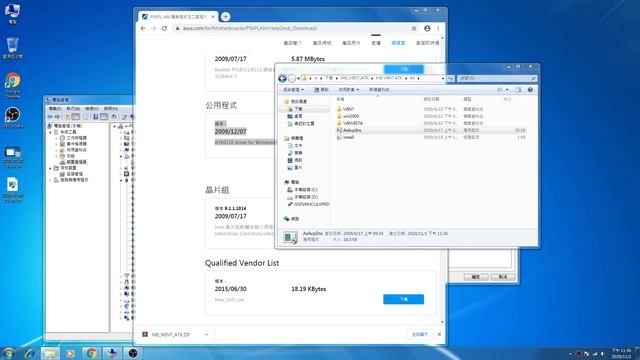The height and width of the screenshot is (360, 640).
Task: Switch to Chrome on the taskbar
Action: (91, 353)
